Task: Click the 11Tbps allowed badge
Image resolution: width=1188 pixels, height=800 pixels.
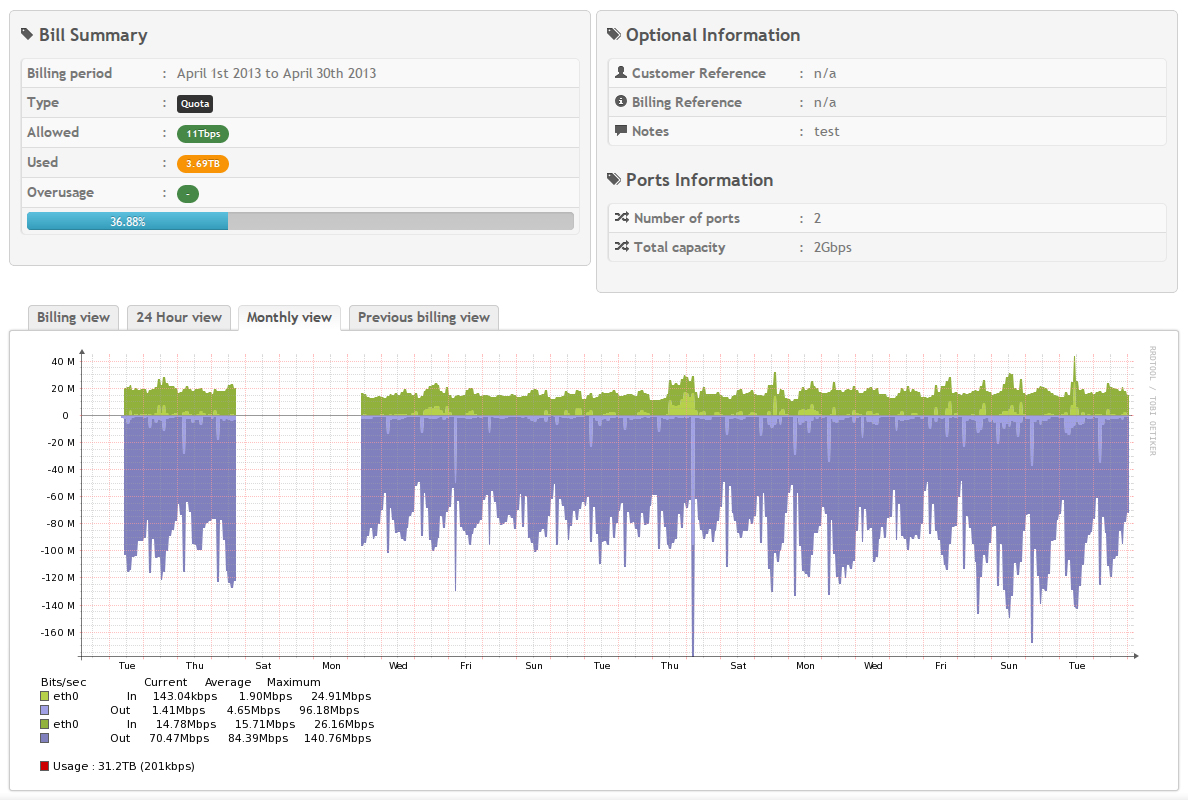Action: pyautogui.click(x=203, y=133)
